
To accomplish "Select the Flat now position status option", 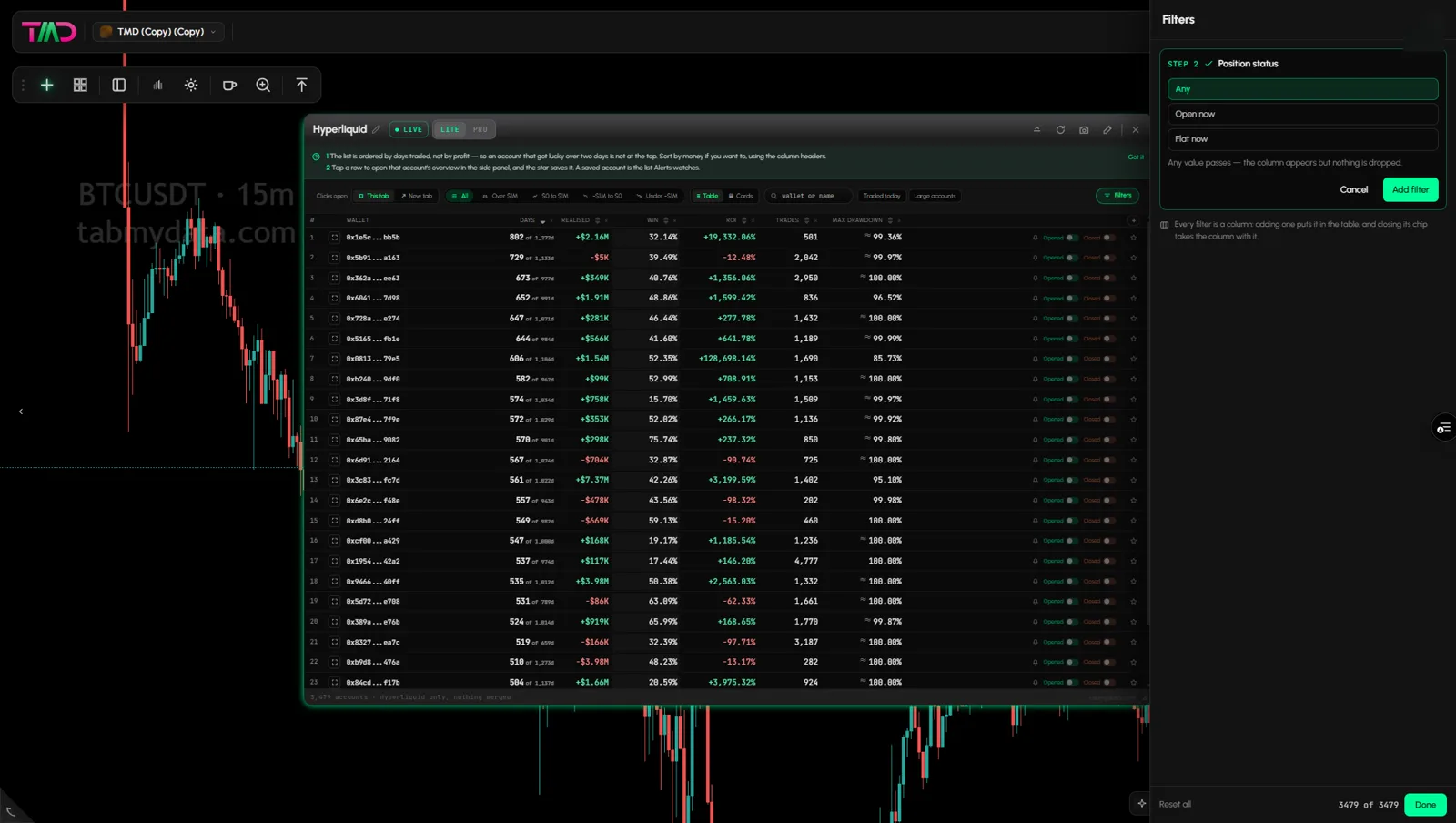I will click(x=1302, y=139).
